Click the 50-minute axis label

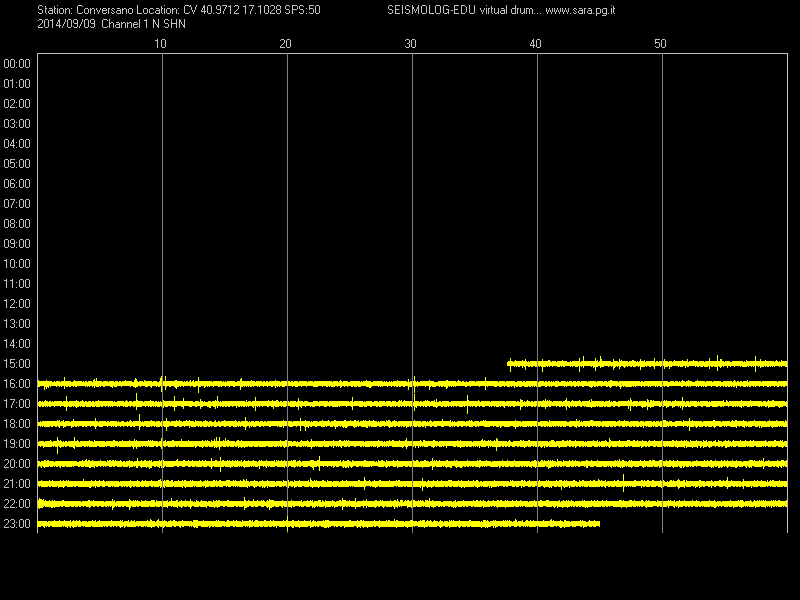(x=660, y=44)
